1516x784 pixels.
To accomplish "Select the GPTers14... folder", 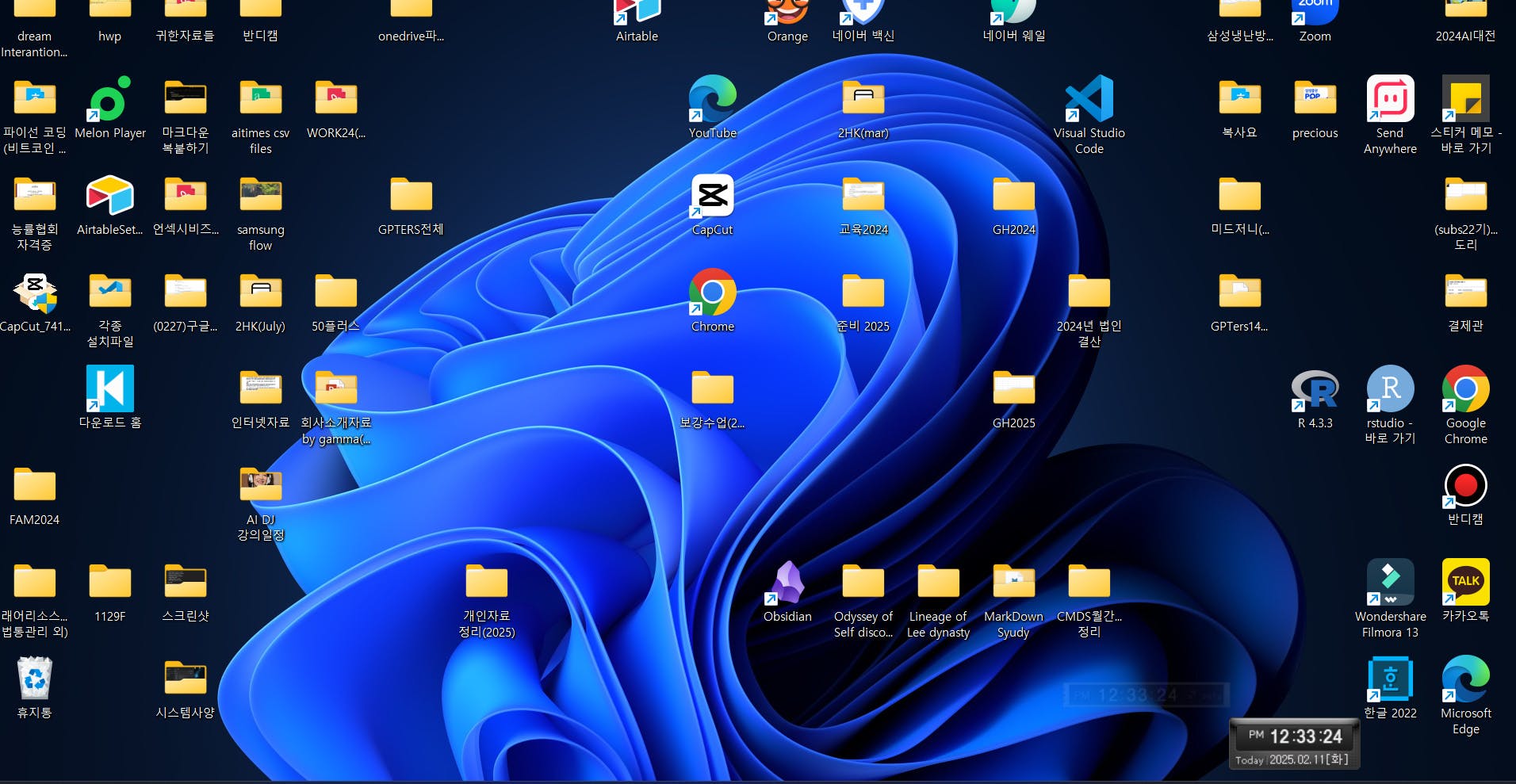I will point(1239,293).
